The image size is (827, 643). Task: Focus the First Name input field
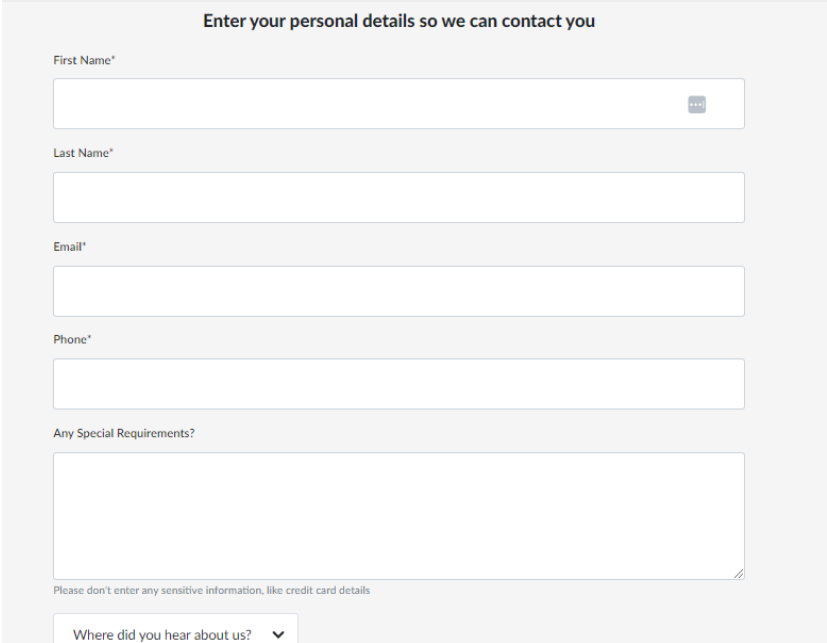[x=360, y=104]
